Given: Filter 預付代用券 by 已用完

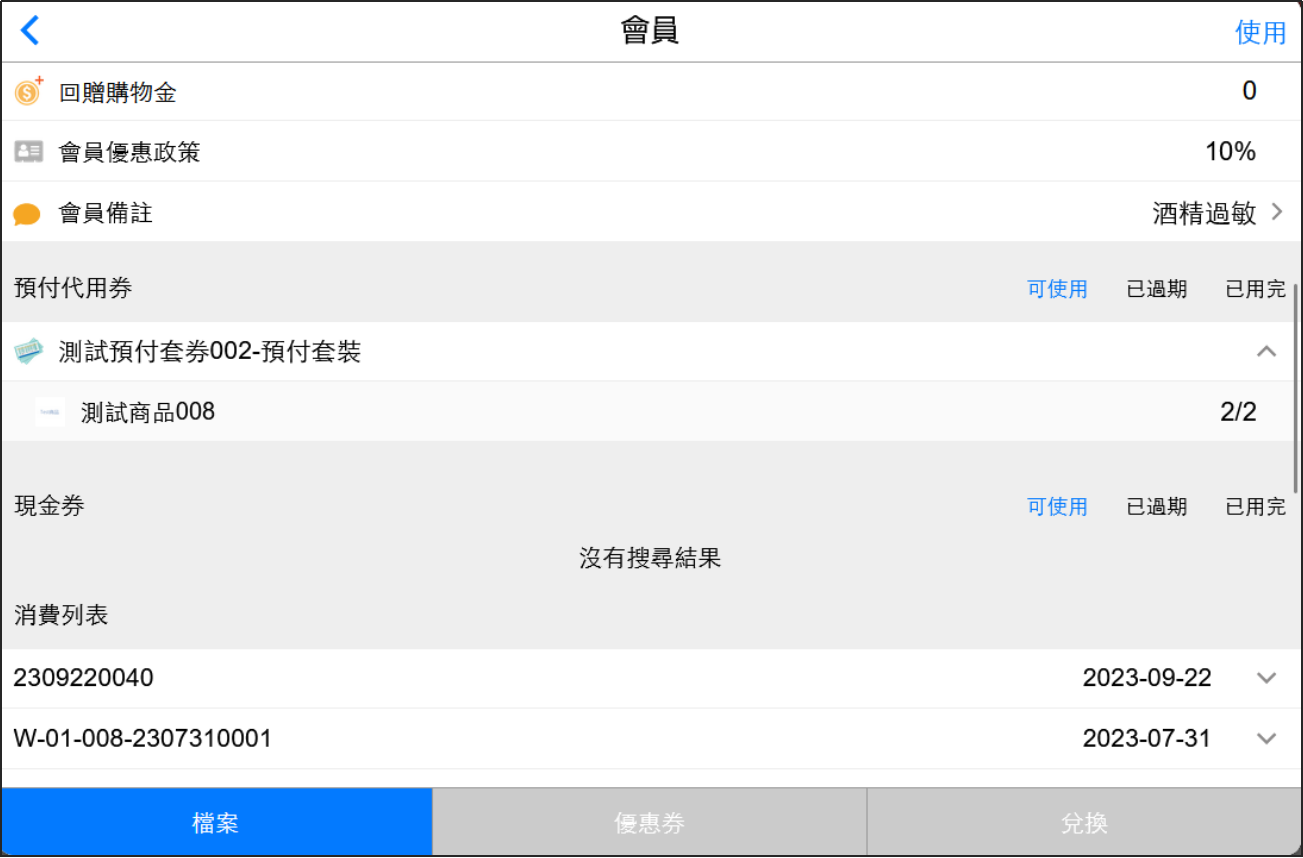Looking at the screenshot, I should click(1255, 290).
